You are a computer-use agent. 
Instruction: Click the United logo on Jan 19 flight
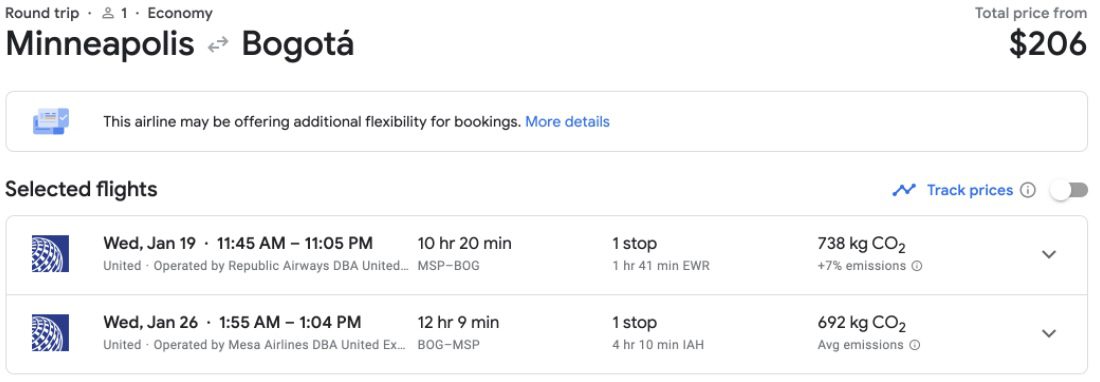(x=51, y=254)
